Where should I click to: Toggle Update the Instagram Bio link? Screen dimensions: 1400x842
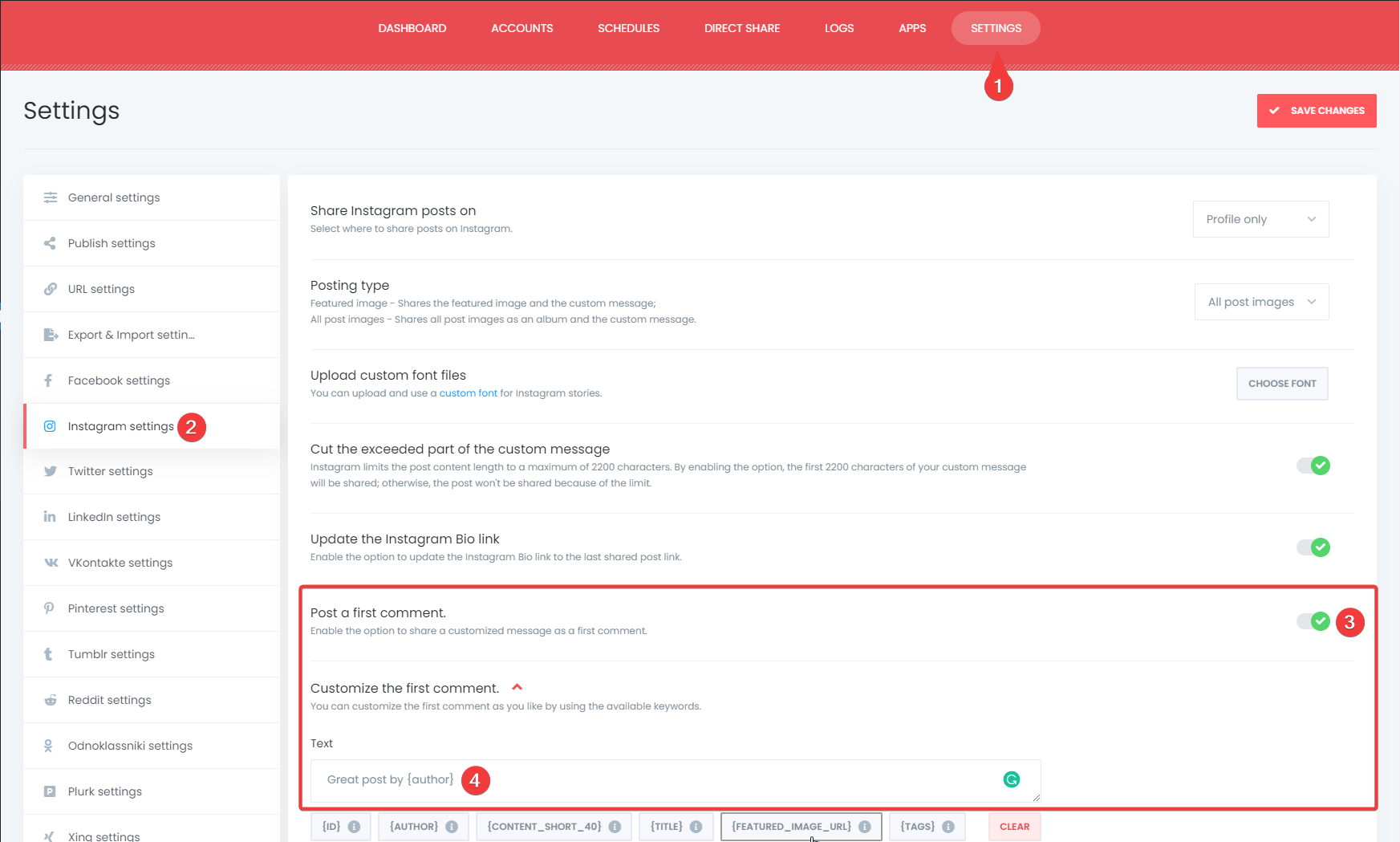[x=1313, y=547]
